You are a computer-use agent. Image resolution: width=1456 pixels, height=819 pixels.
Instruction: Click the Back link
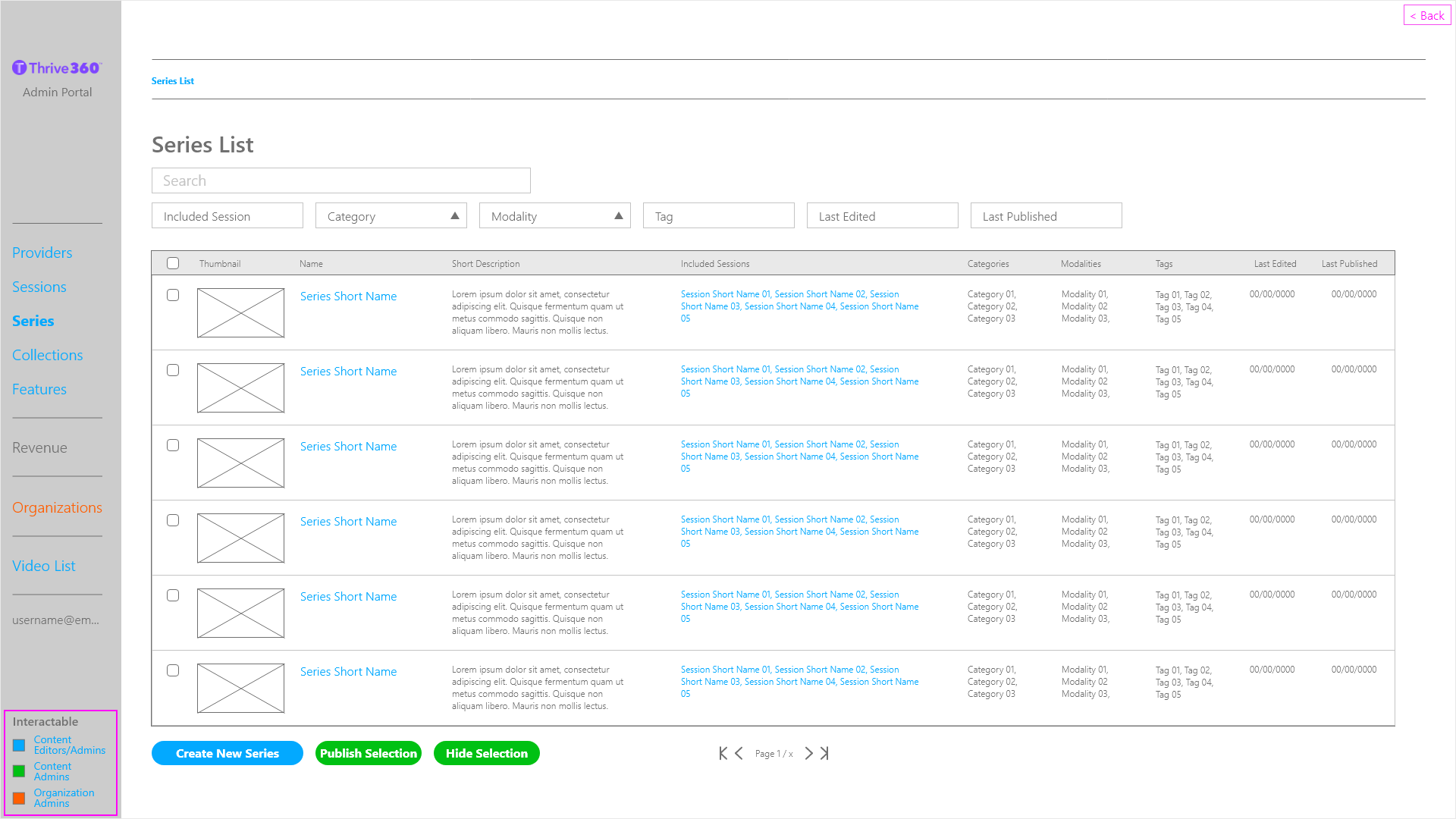click(1426, 15)
